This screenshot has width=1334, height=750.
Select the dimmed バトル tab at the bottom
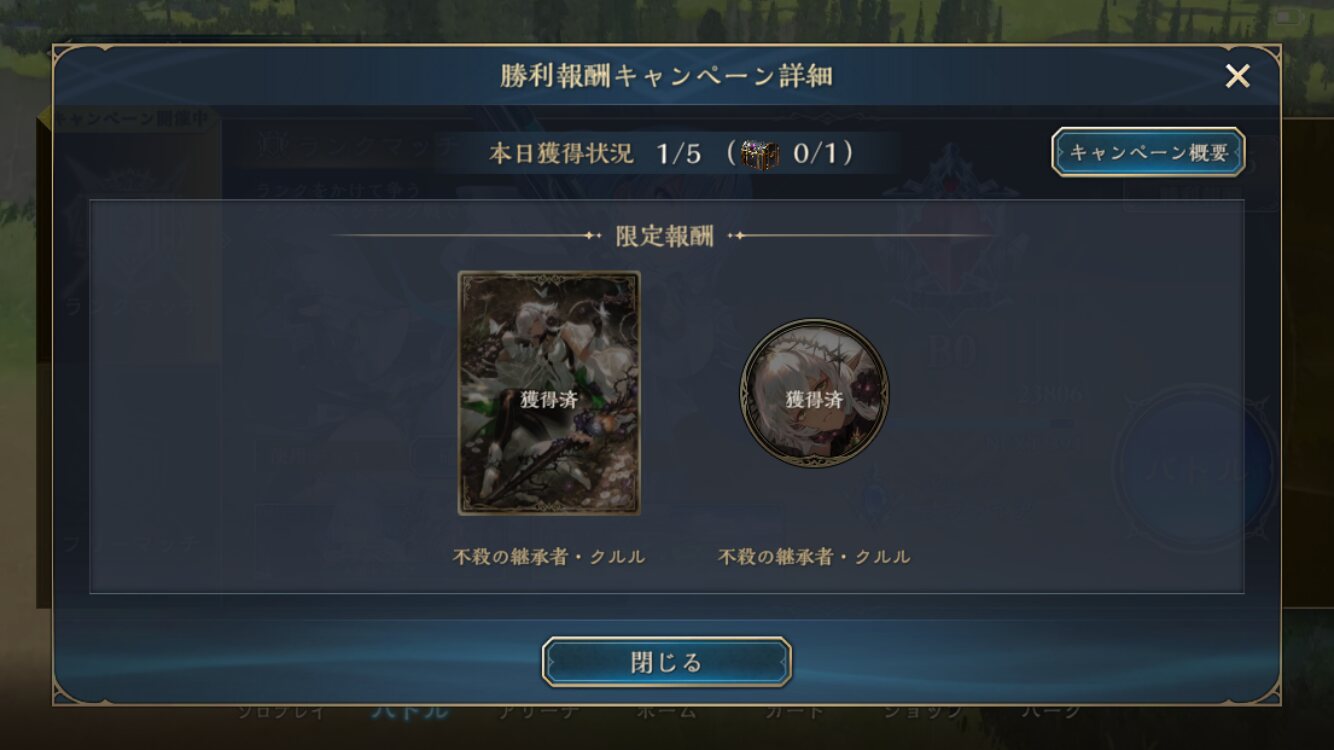coord(410,711)
